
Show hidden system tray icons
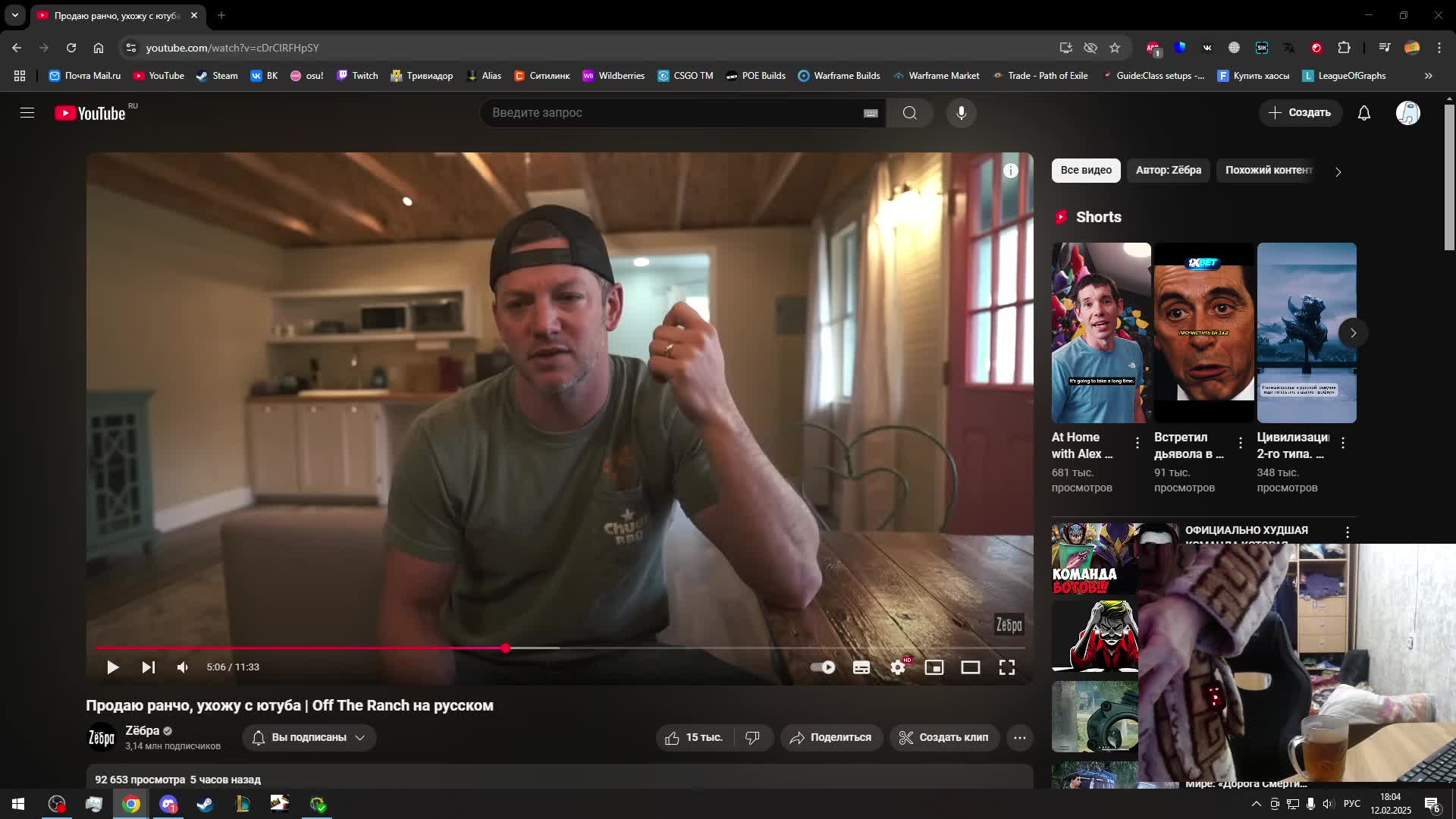tap(1256, 804)
